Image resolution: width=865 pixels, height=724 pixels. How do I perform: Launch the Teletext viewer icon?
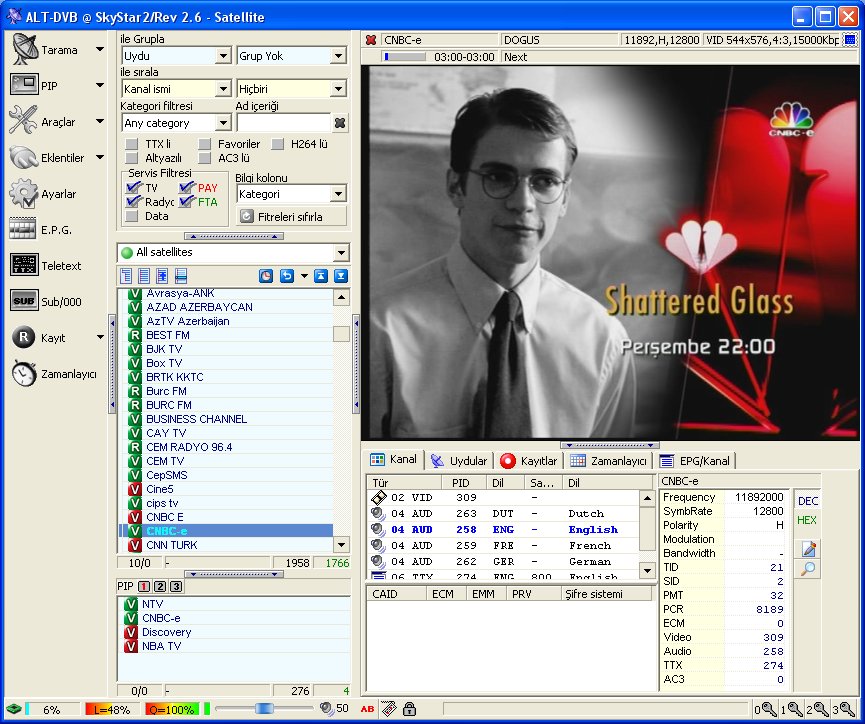tap(24, 265)
